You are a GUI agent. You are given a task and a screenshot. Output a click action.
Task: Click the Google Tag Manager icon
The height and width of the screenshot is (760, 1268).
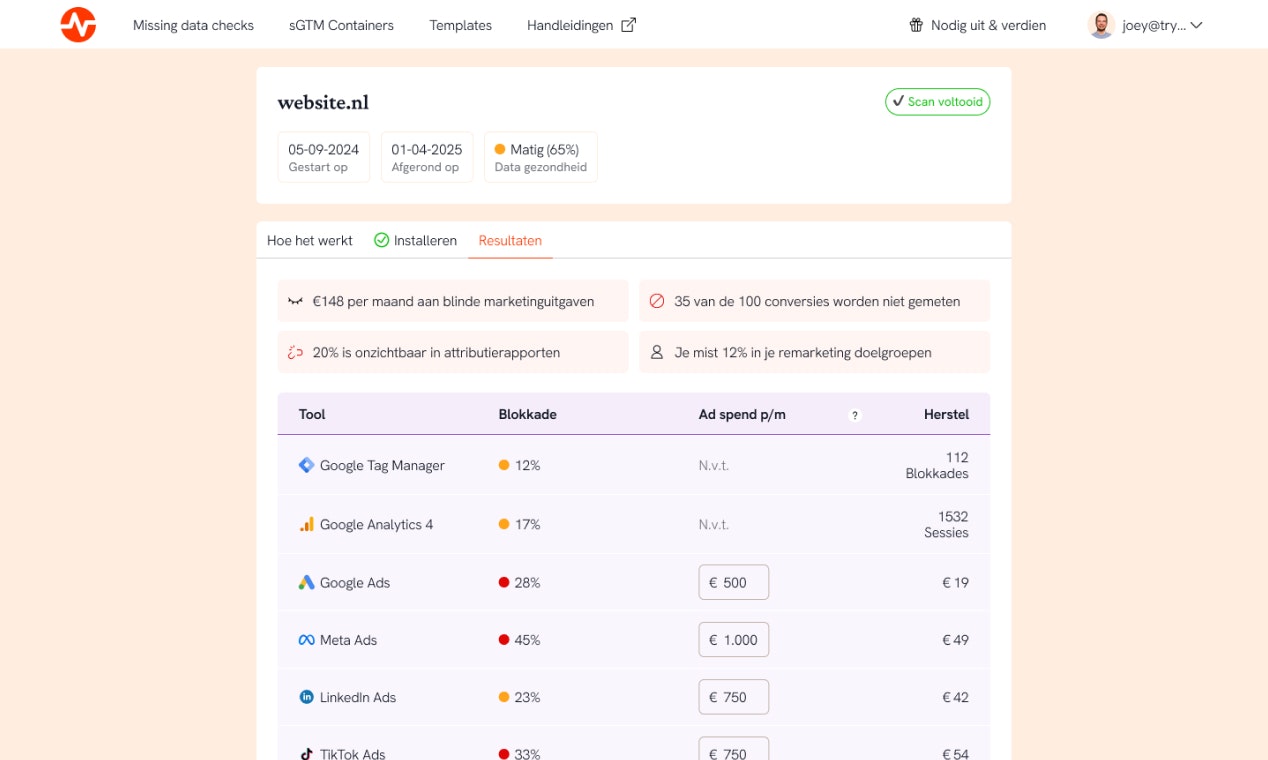coord(307,465)
